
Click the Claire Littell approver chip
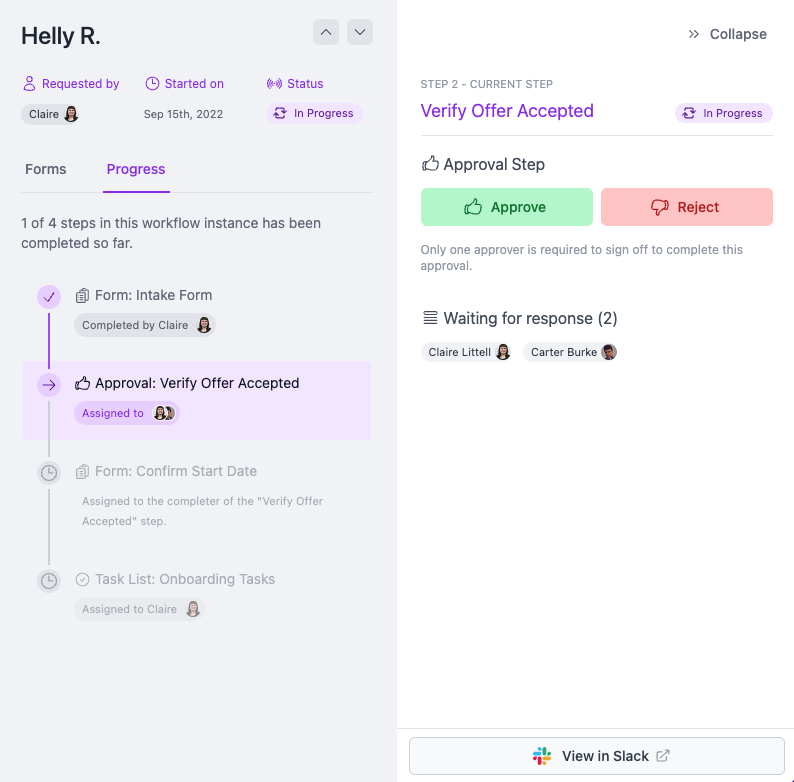(x=467, y=352)
